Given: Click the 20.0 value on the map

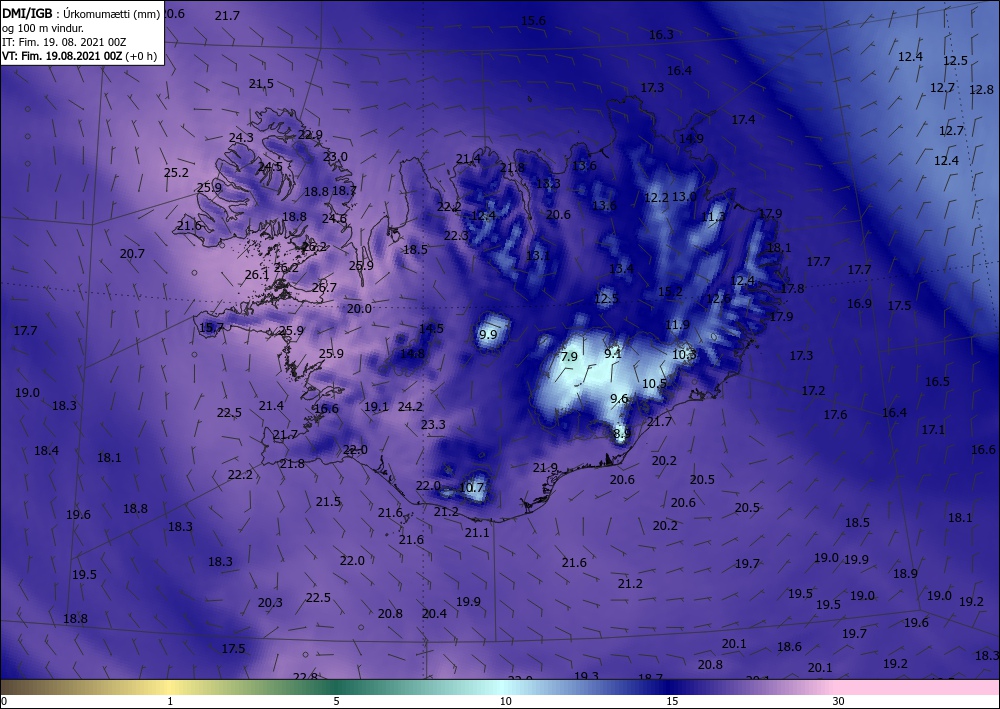Looking at the screenshot, I should point(359,309).
